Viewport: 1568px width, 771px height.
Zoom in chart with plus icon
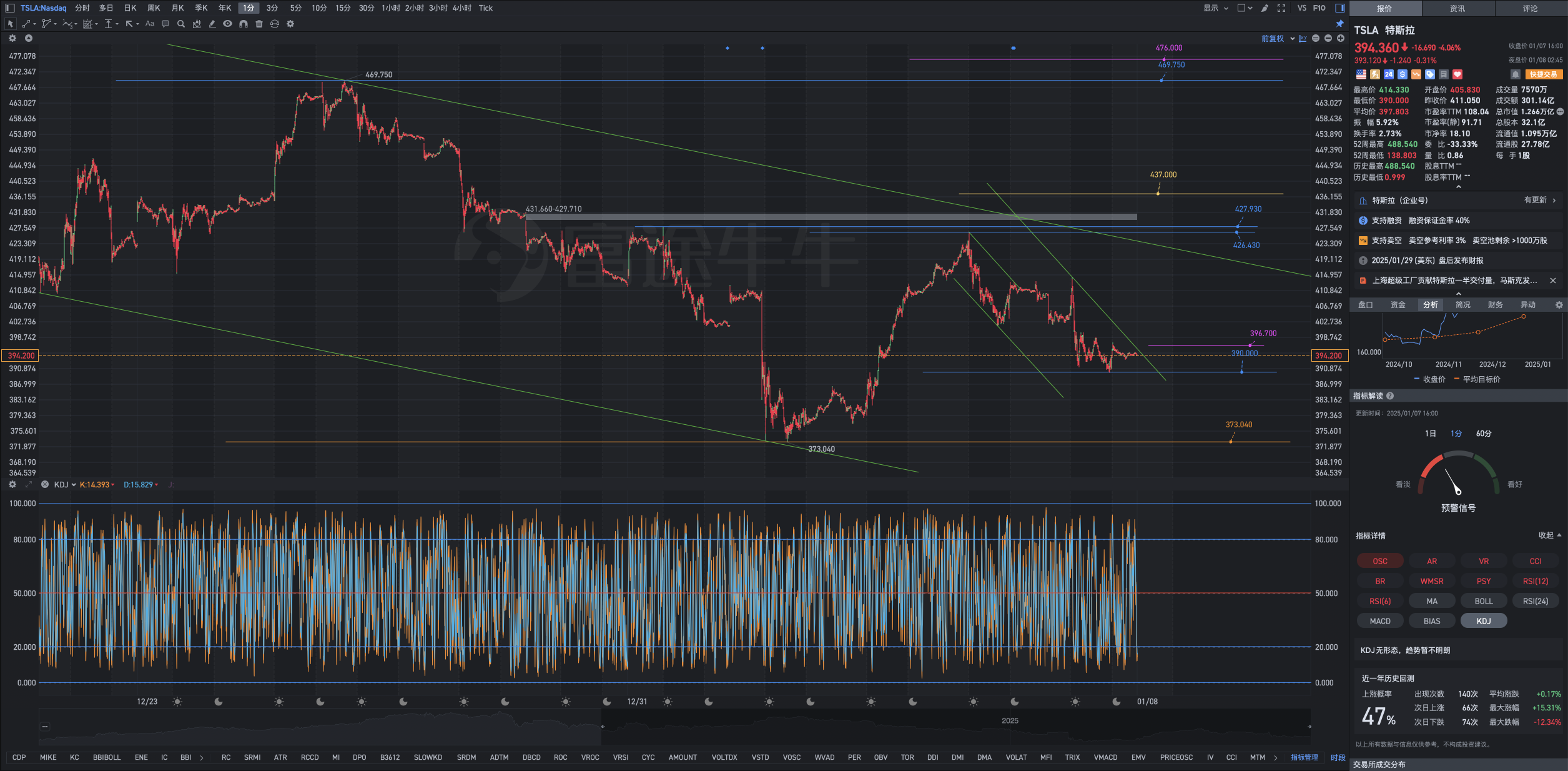click(1341, 39)
